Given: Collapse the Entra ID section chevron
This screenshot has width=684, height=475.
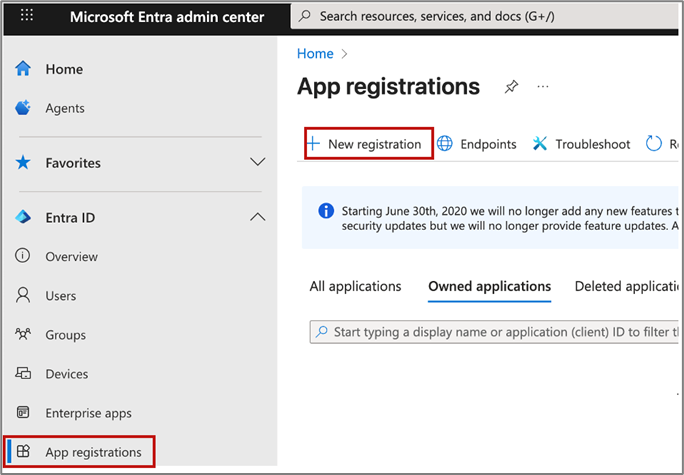Looking at the screenshot, I should coord(257,217).
